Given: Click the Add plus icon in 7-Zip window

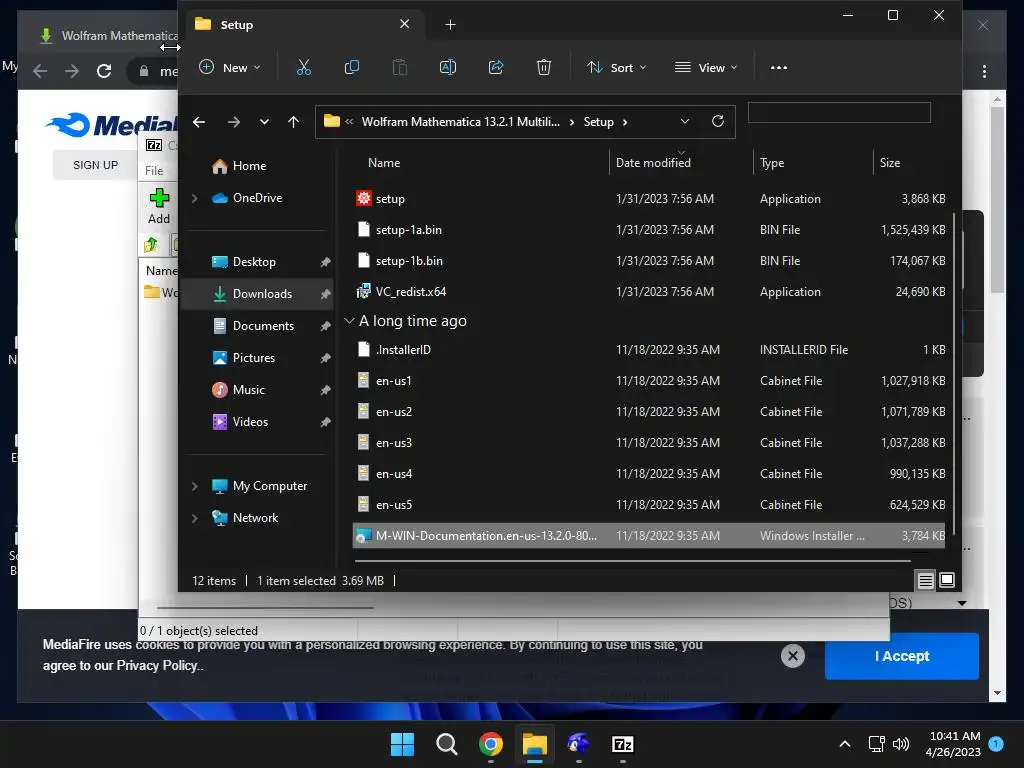Looking at the screenshot, I should (x=159, y=206).
